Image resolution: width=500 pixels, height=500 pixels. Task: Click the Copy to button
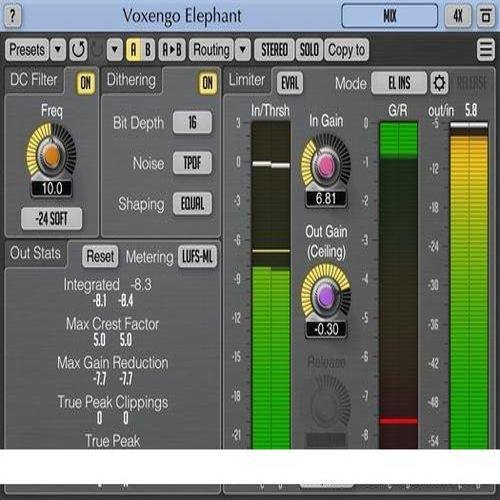point(346,50)
